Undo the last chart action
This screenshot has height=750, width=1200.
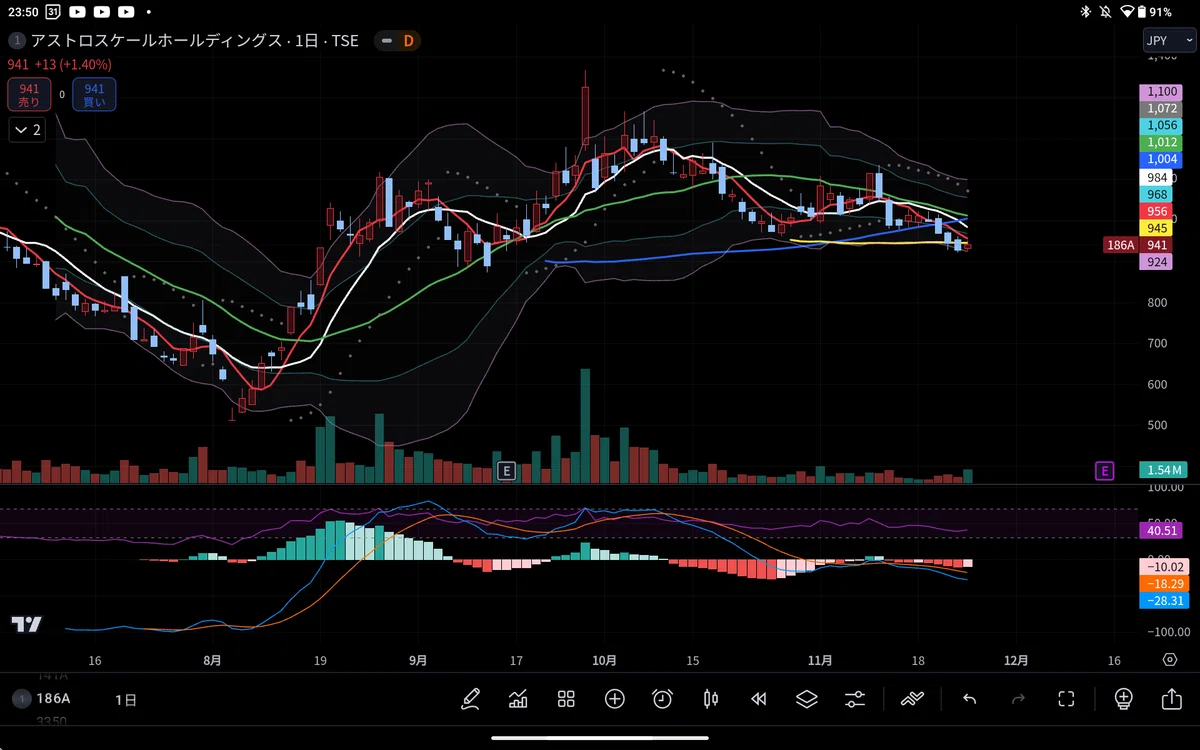969,699
